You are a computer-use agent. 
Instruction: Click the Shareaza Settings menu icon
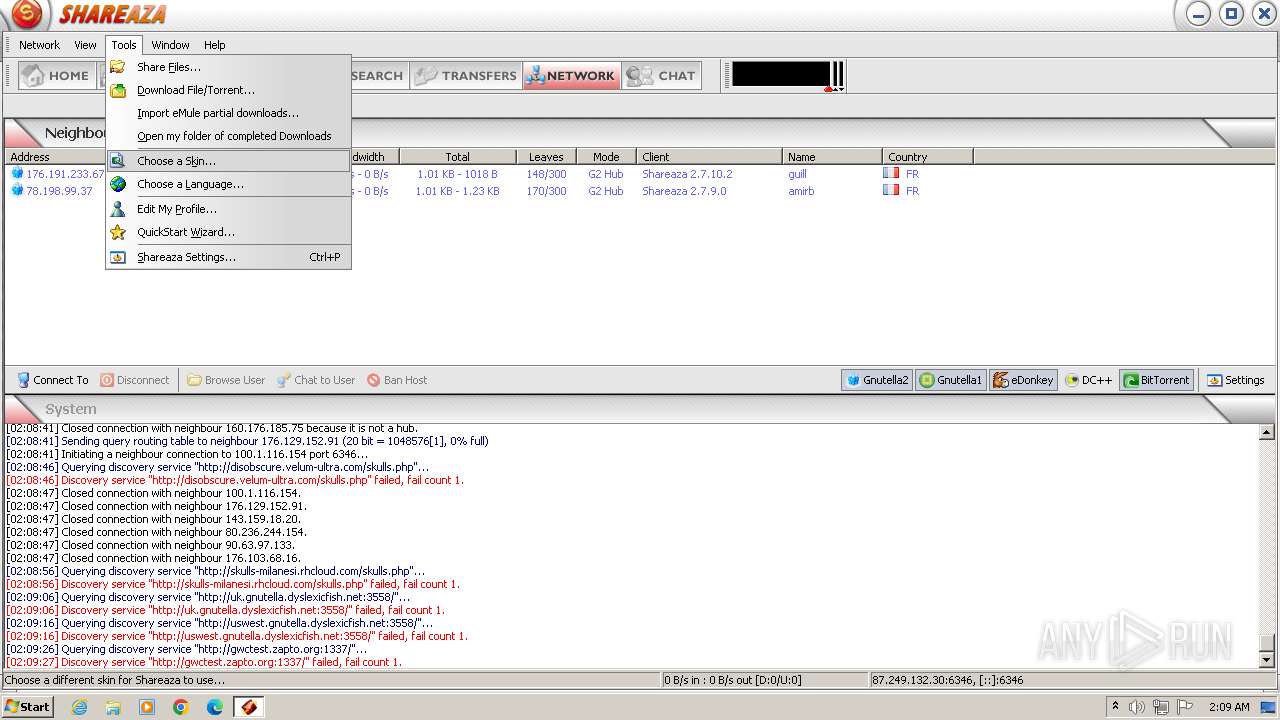pyautogui.click(x=118, y=257)
